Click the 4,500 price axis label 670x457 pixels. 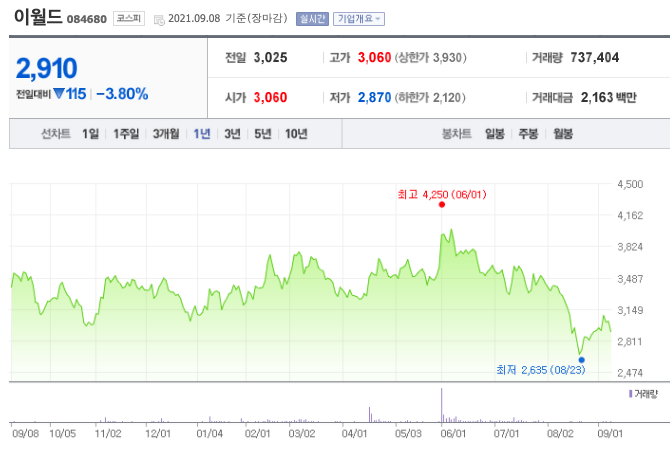click(630, 184)
